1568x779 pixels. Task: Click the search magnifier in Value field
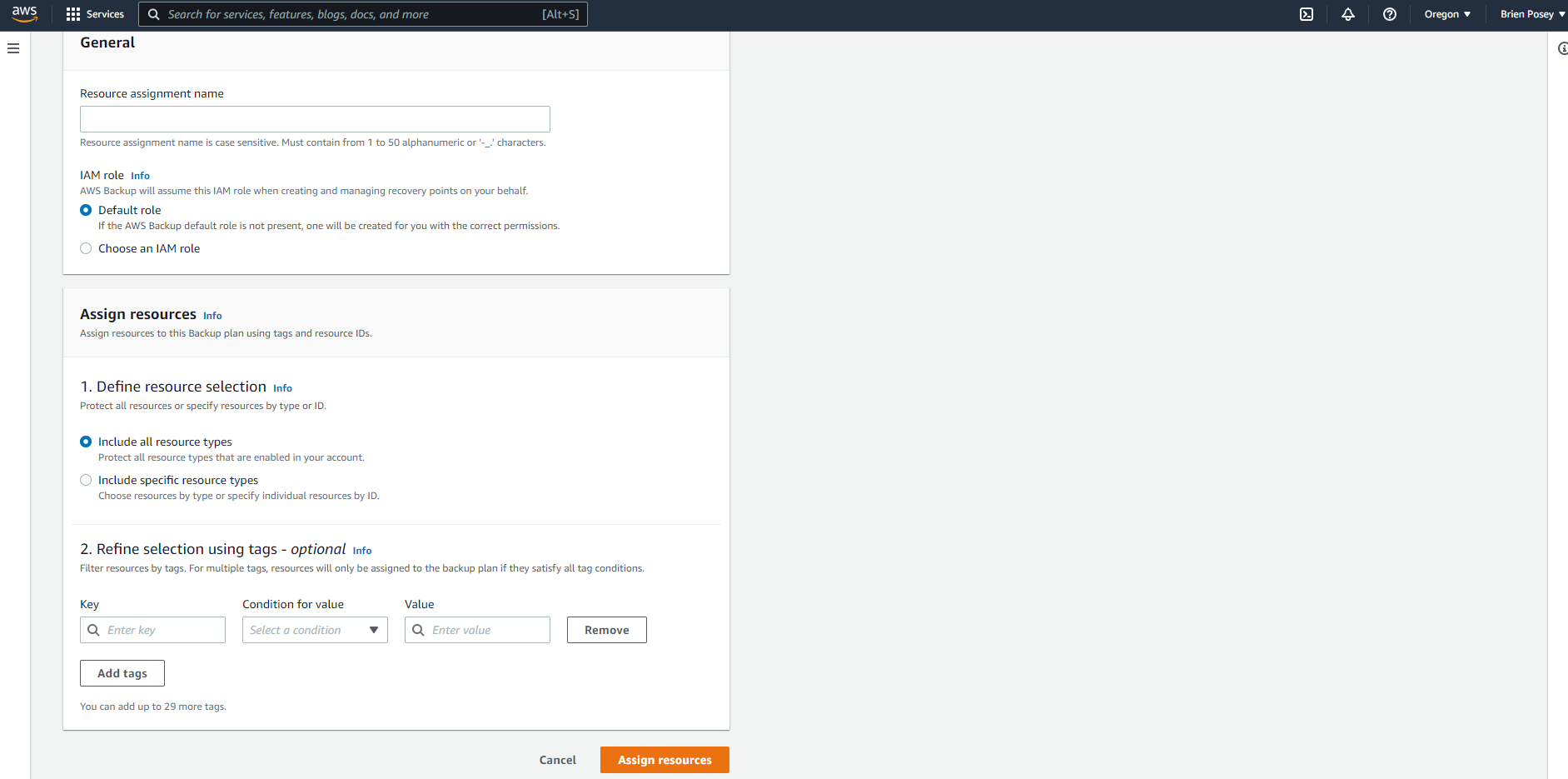coord(419,630)
